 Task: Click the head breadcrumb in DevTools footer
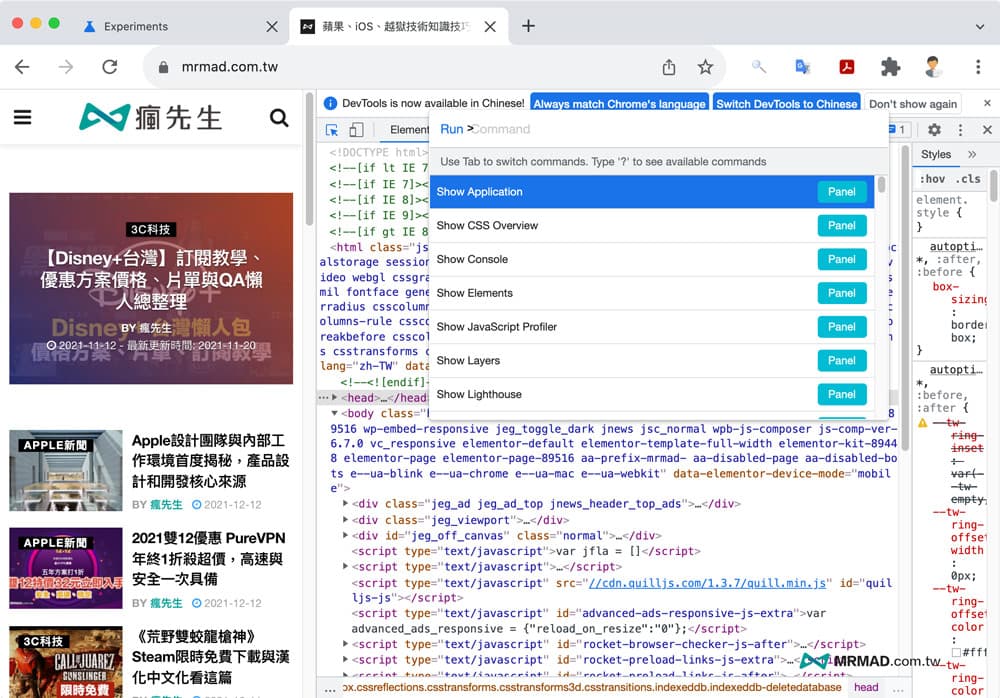[x=866, y=687]
